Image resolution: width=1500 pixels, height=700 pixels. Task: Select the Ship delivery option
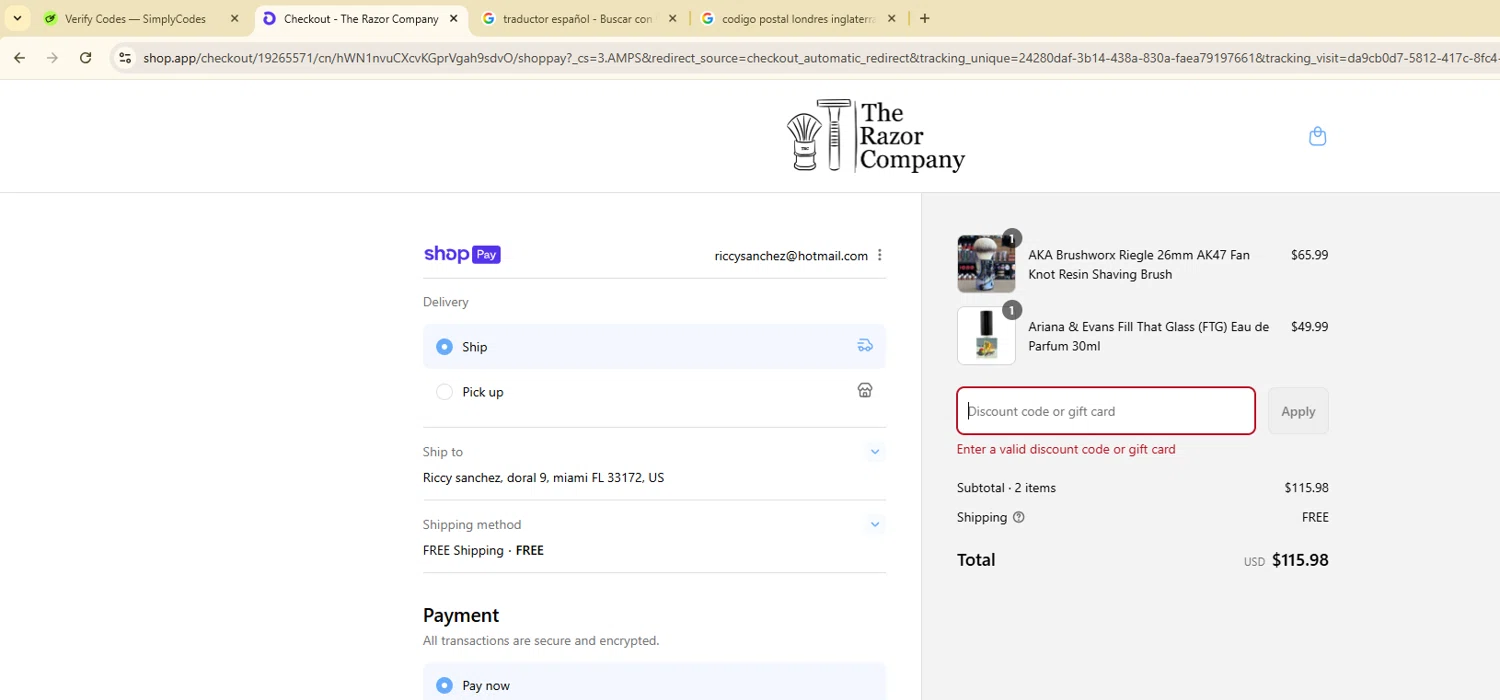click(x=654, y=346)
